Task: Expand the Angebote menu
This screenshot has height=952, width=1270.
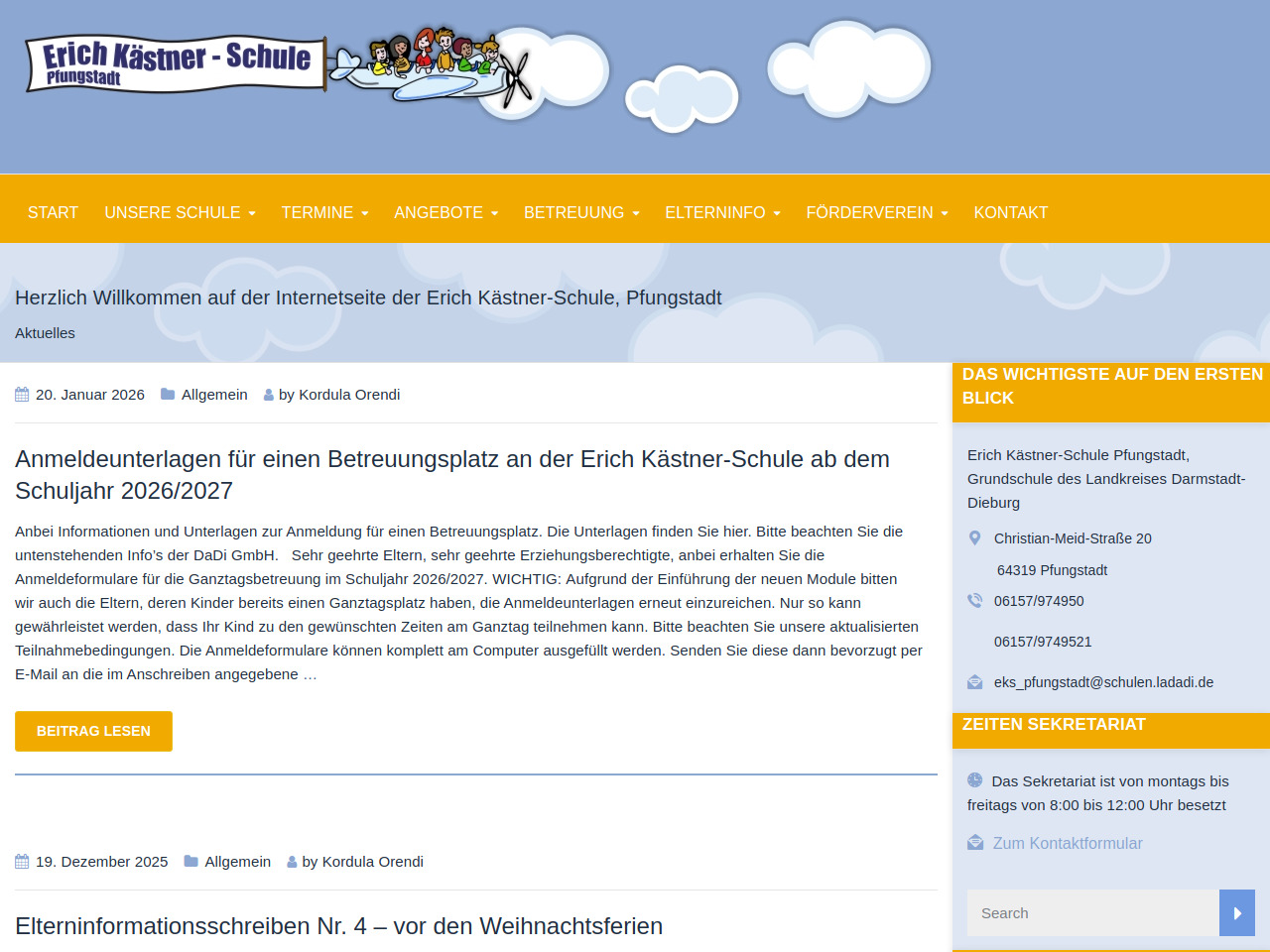Action: pyautogui.click(x=445, y=213)
